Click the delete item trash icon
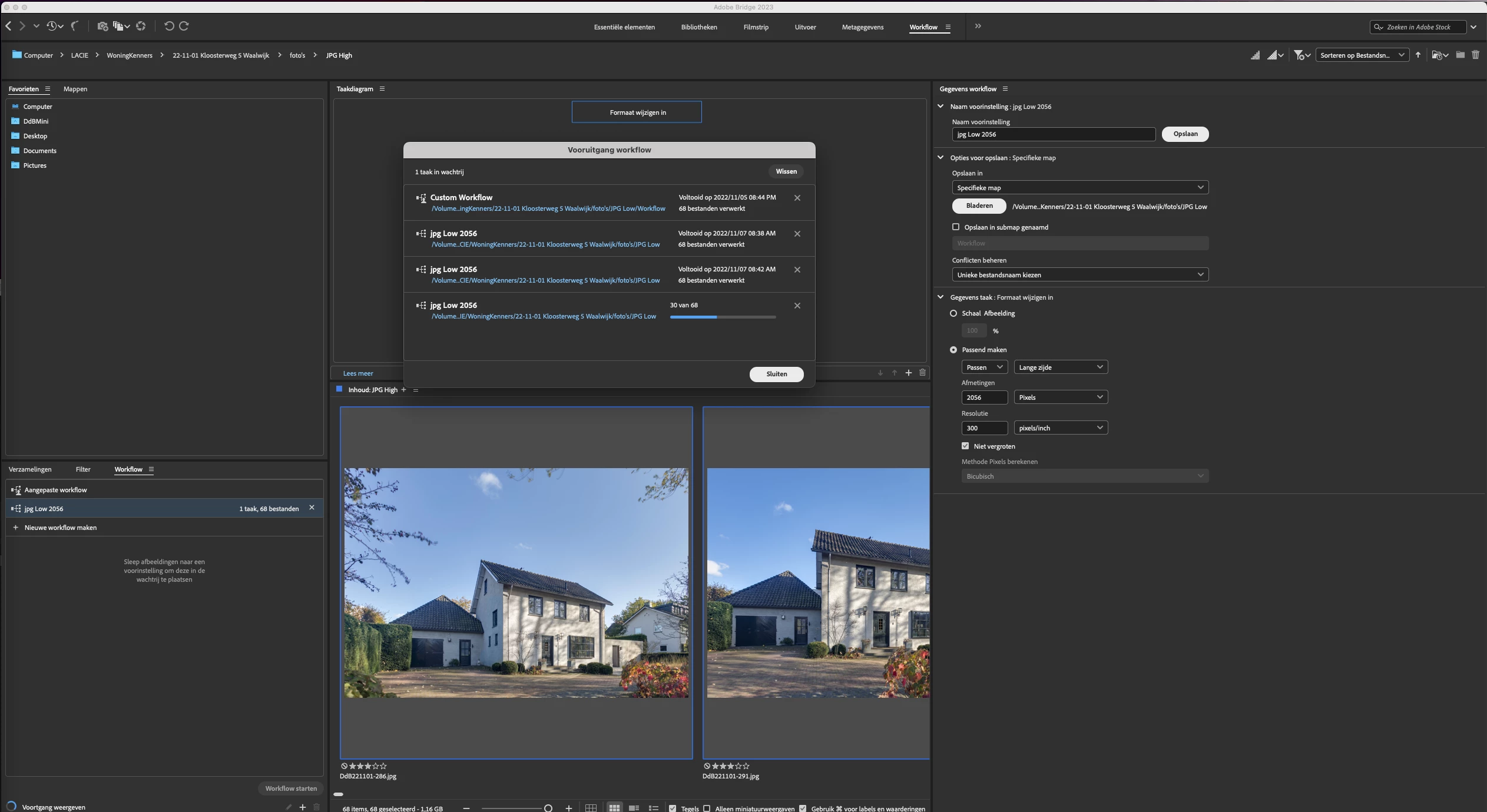The height and width of the screenshot is (812, 1487). click(1475, 55)
